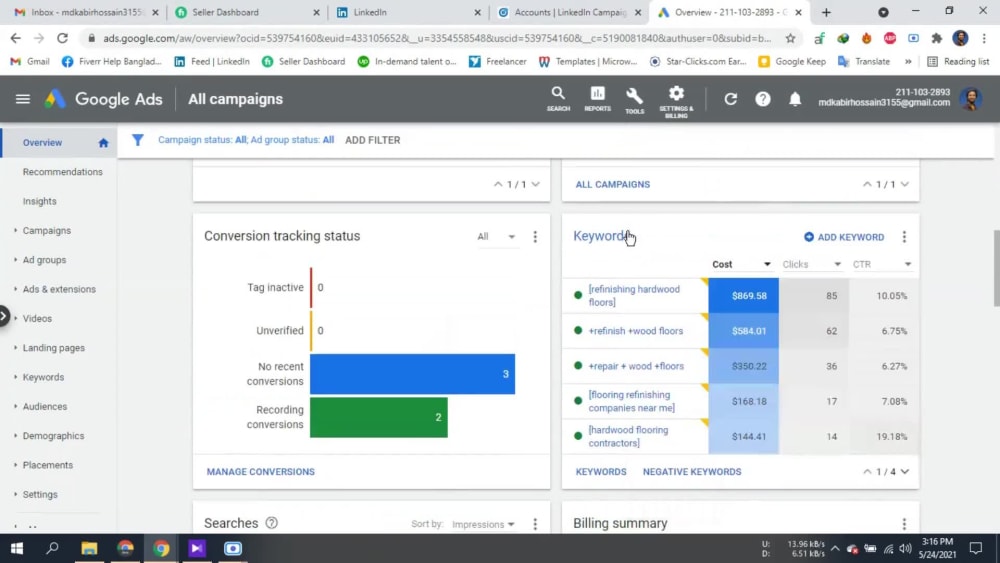Open Windows Start menu
Viewport: 1000px width, 563px height.
(x=17, y=548)
